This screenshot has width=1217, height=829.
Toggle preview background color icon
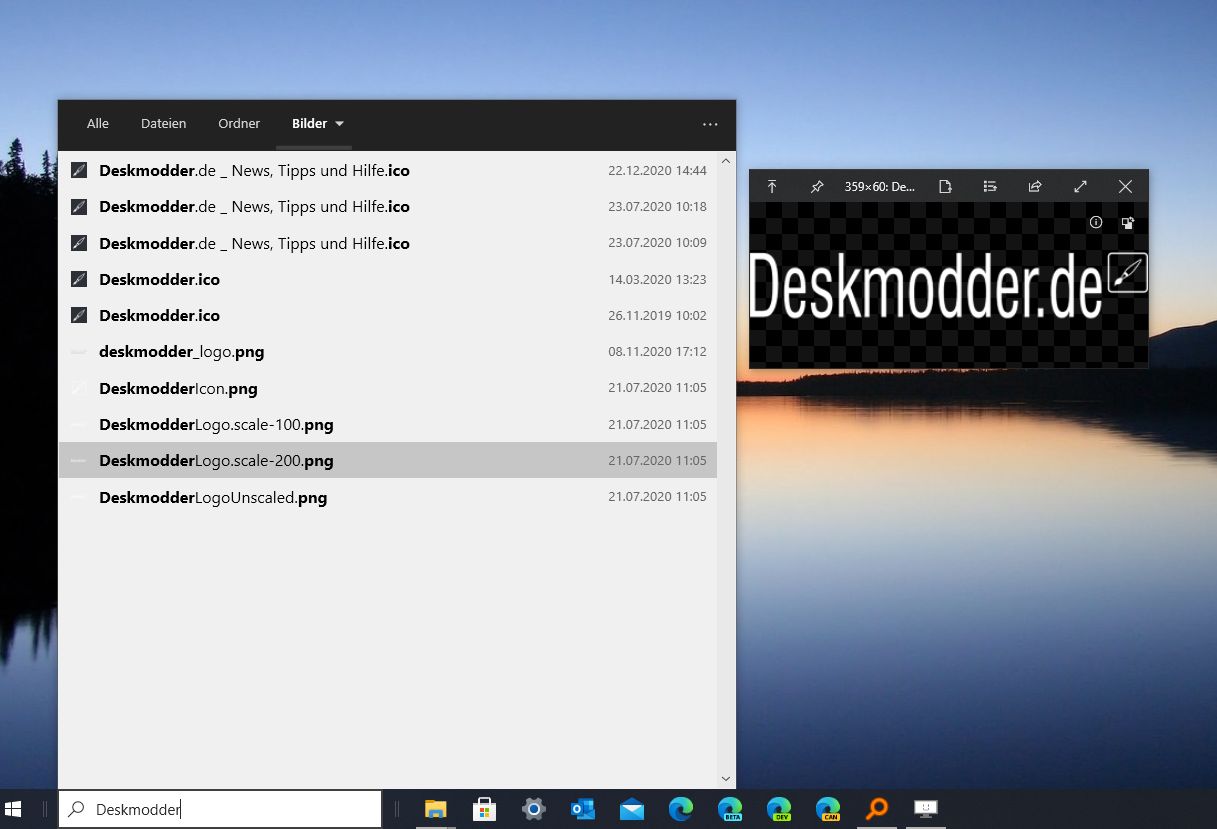[x=1128, y=223]
